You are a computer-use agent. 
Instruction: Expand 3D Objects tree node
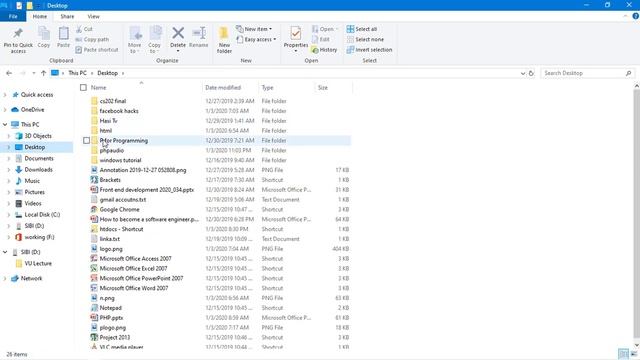9,136
